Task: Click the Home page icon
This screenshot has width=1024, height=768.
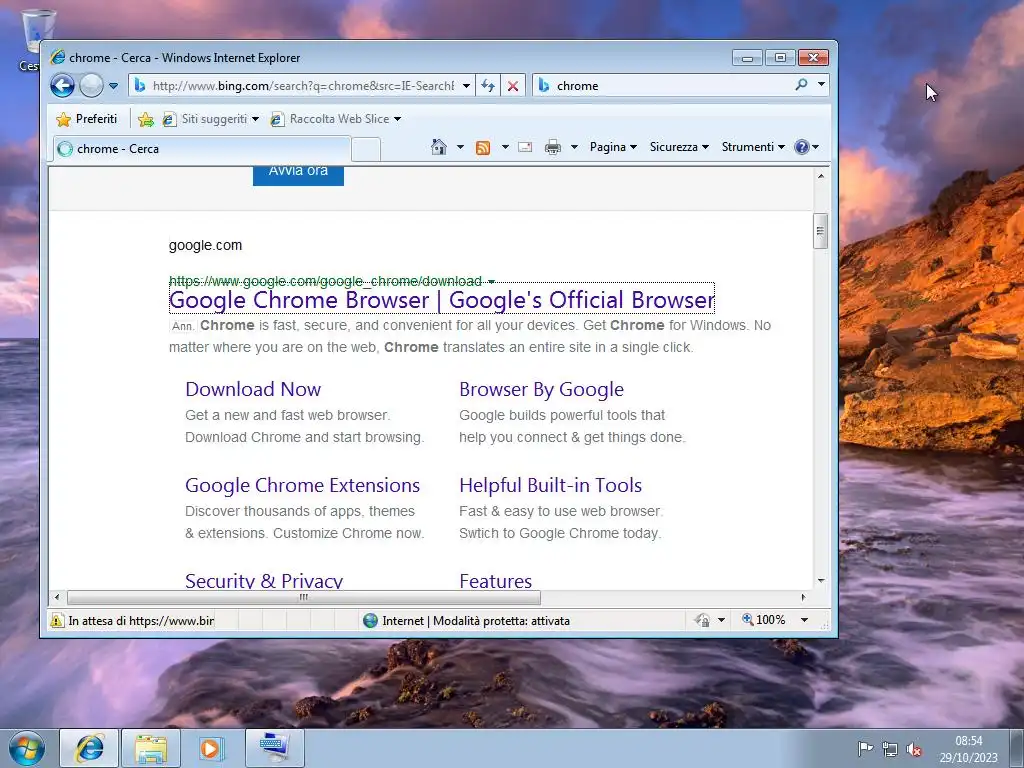Action: point(439,147)
